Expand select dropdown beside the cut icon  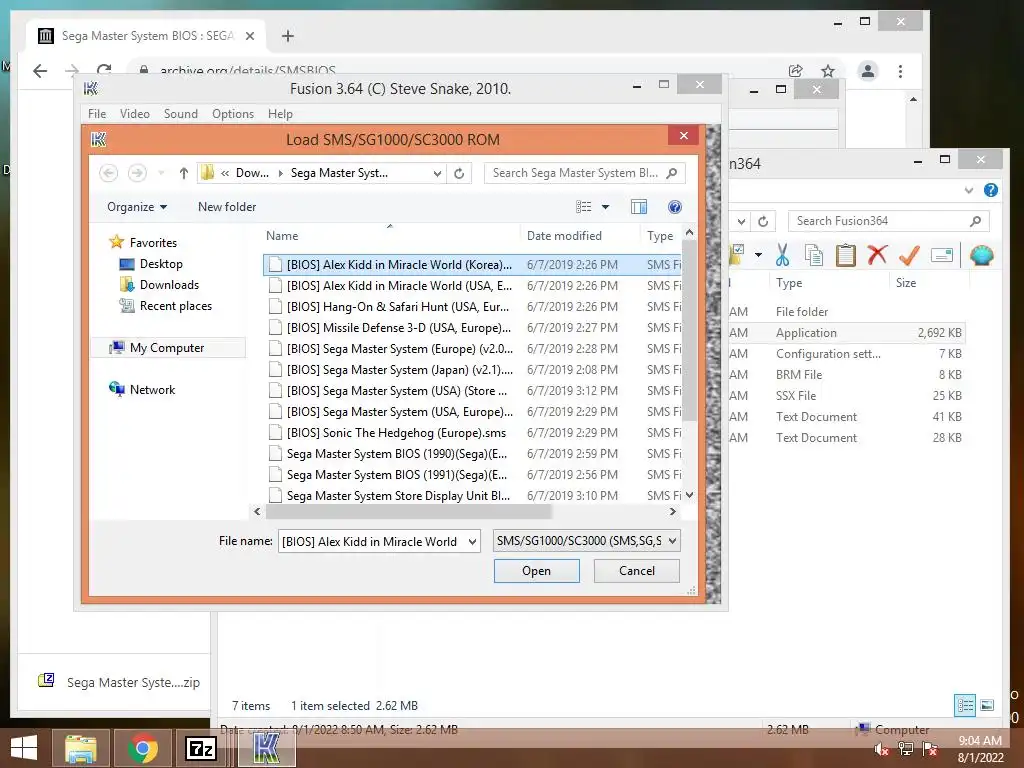click(x=758, y=255)
